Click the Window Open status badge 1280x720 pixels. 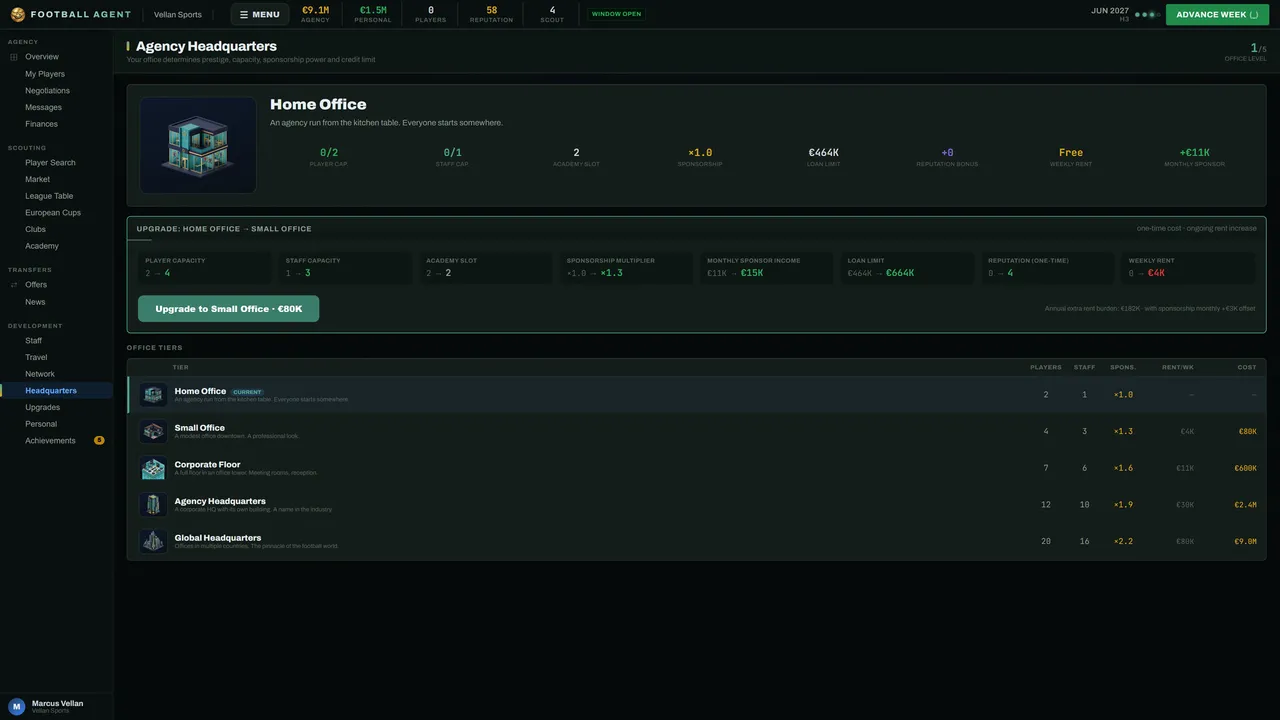pos(617,14)
